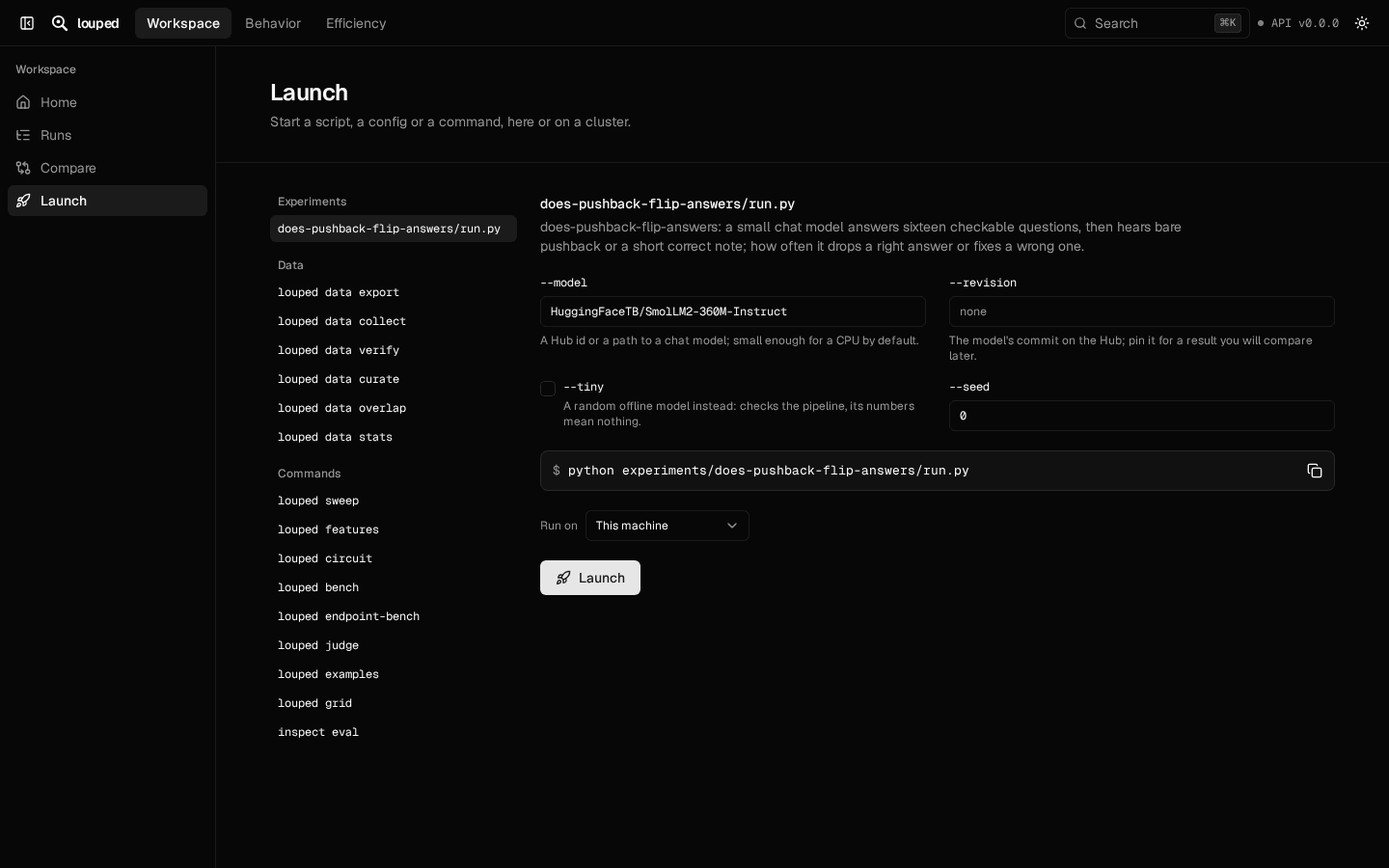This screenshot has width=1389, height=868.
Task: Choose the louped bench command
Action: pyautogui.click(x=394, y=587)
